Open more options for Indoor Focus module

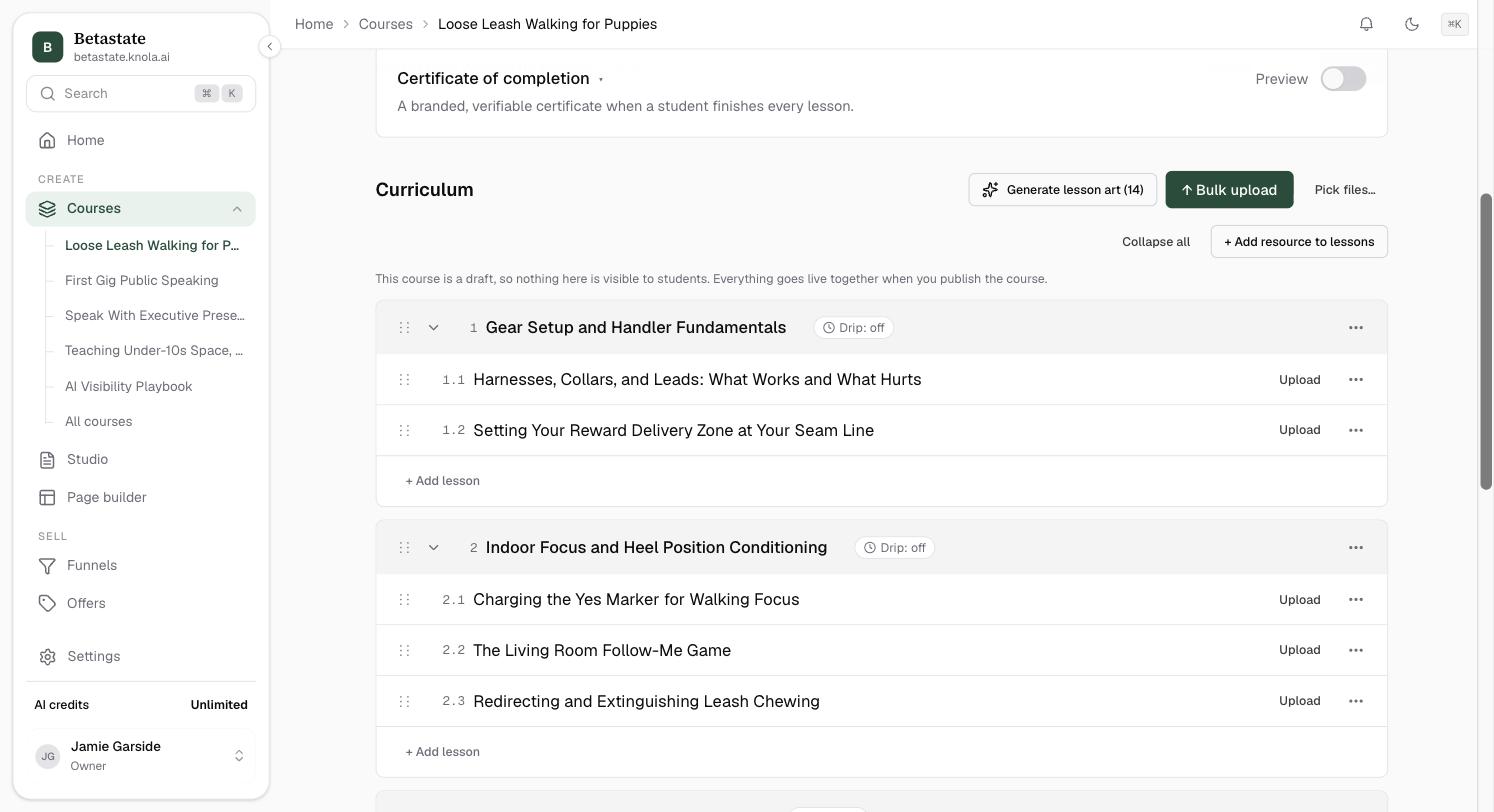point(1356,548)
